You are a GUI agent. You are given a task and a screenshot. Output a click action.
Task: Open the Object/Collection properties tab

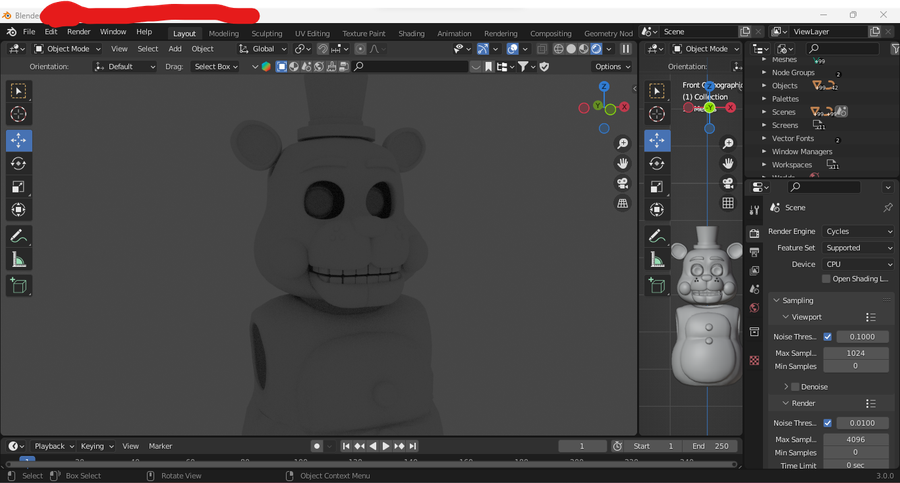(x=754, y=331)
